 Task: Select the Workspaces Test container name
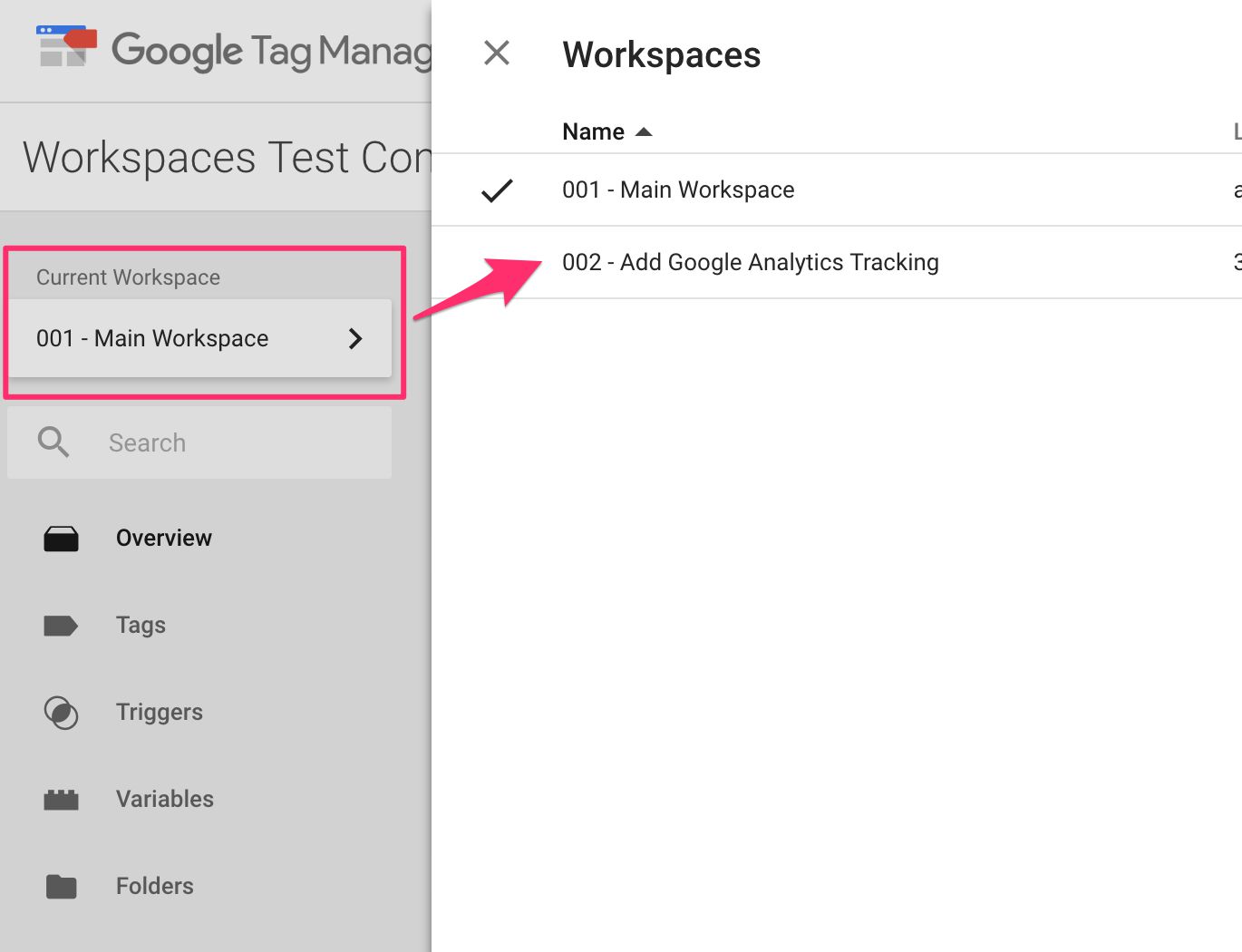click(227, 158)
